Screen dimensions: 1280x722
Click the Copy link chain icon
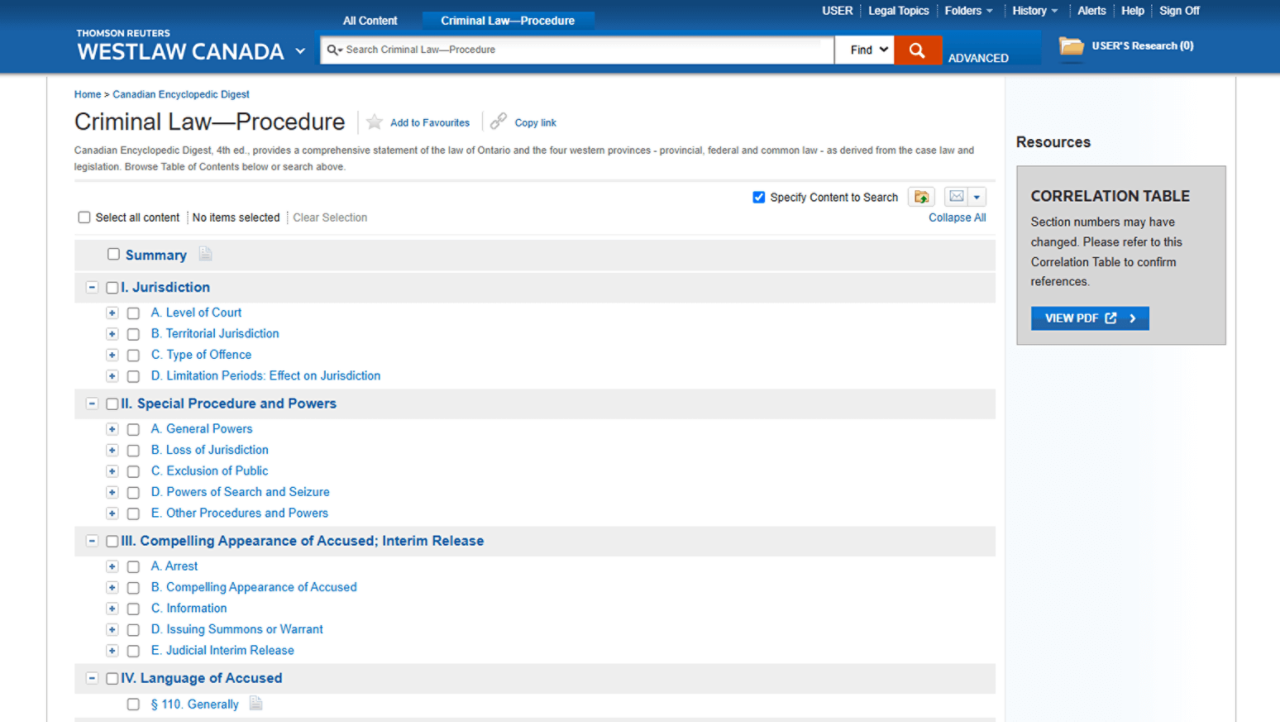[498, 121]
